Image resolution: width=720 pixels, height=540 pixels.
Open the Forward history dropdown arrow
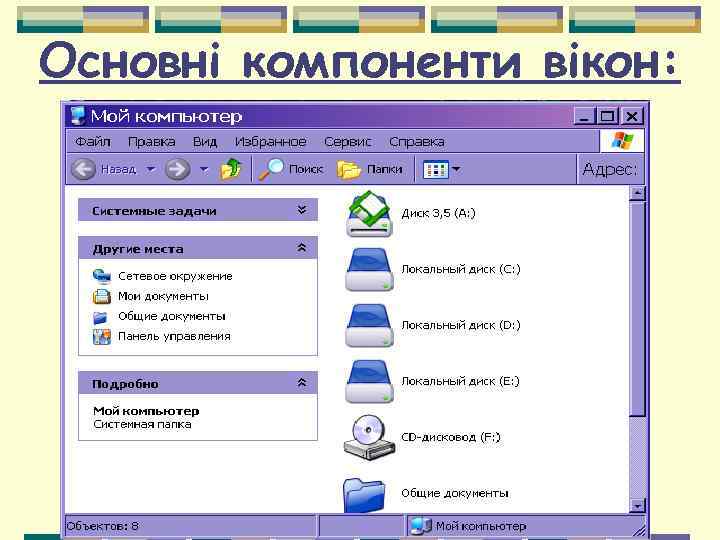[204, 169]
